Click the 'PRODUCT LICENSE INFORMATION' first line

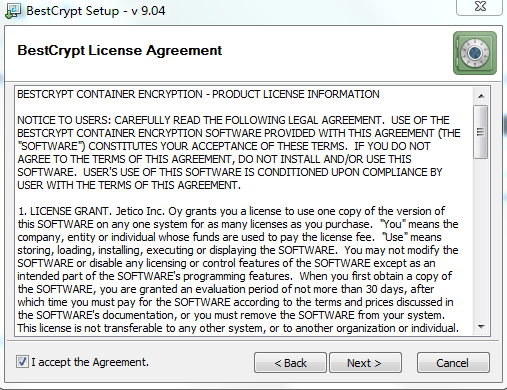[x=198, y=94]
